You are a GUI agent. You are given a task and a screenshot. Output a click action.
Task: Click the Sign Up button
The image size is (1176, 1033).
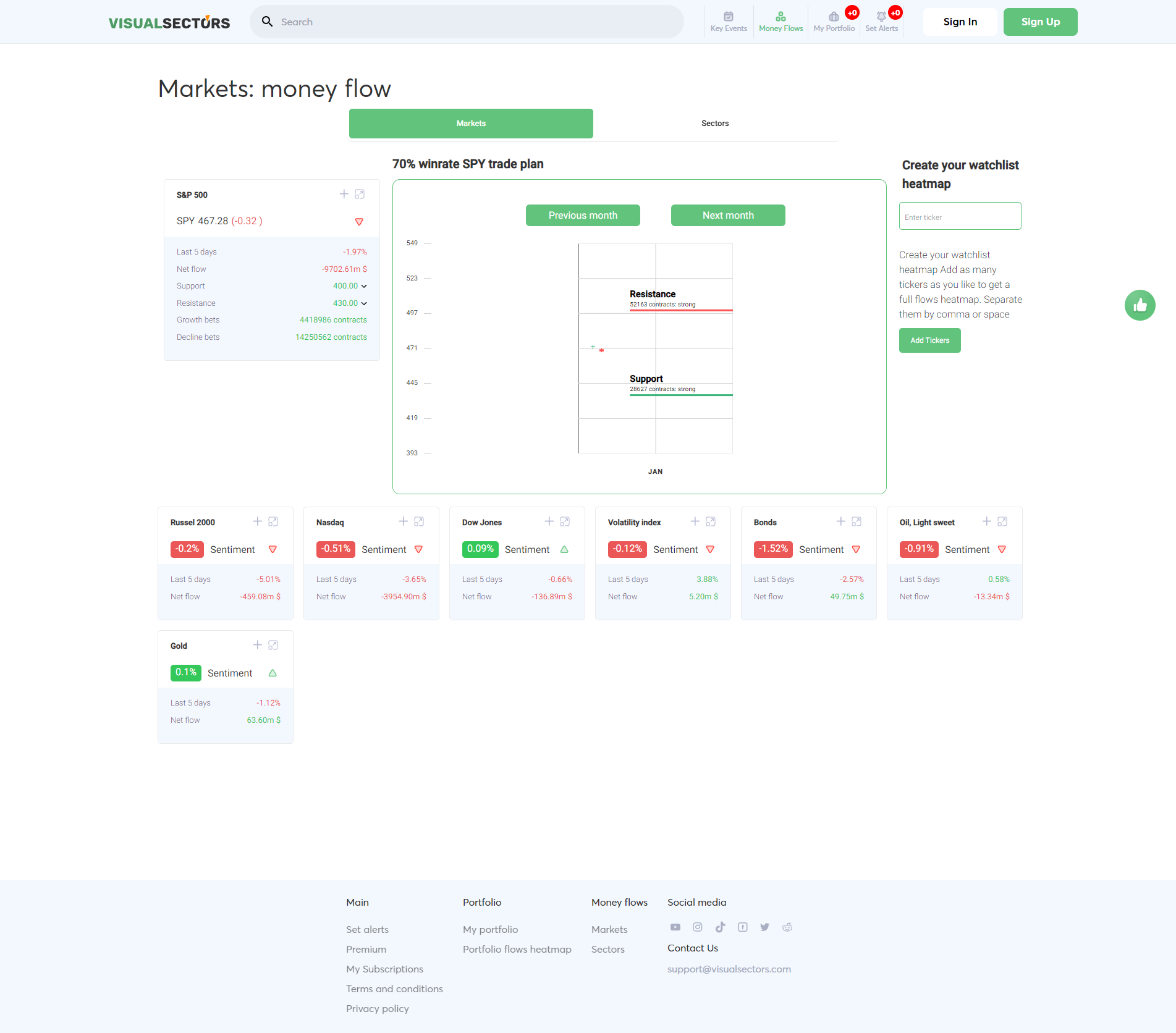tap(1040, 22)
